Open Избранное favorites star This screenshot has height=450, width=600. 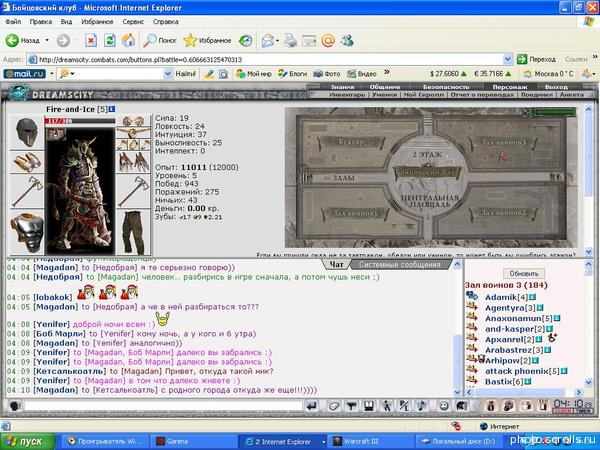click(207, 40)
